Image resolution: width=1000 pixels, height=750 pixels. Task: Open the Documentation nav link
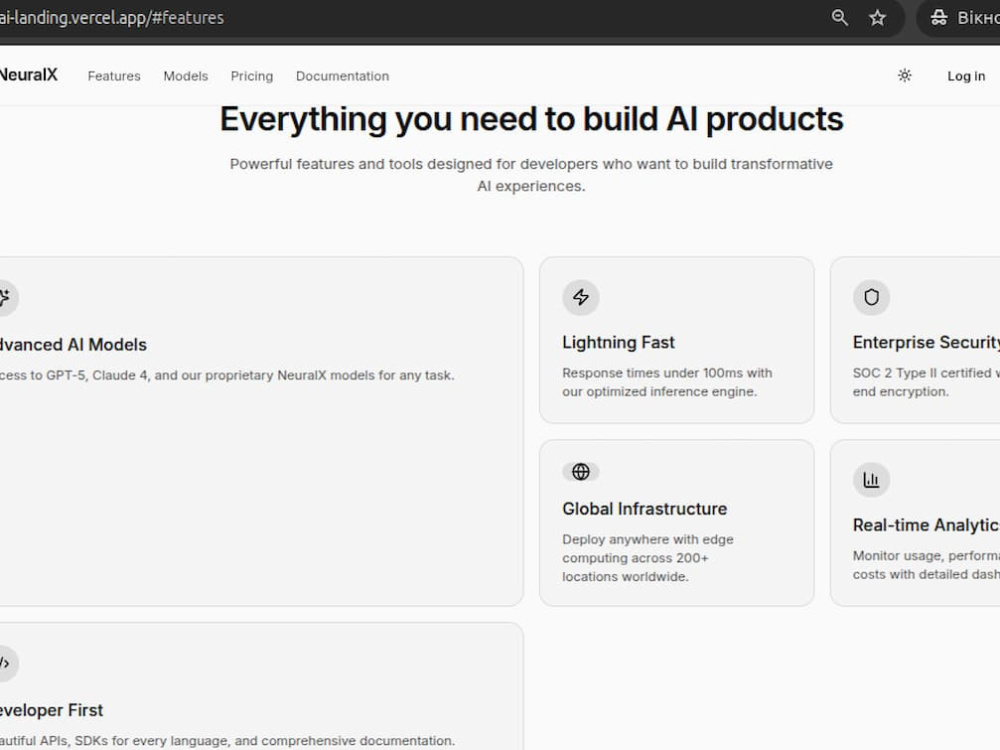(342, 76)
